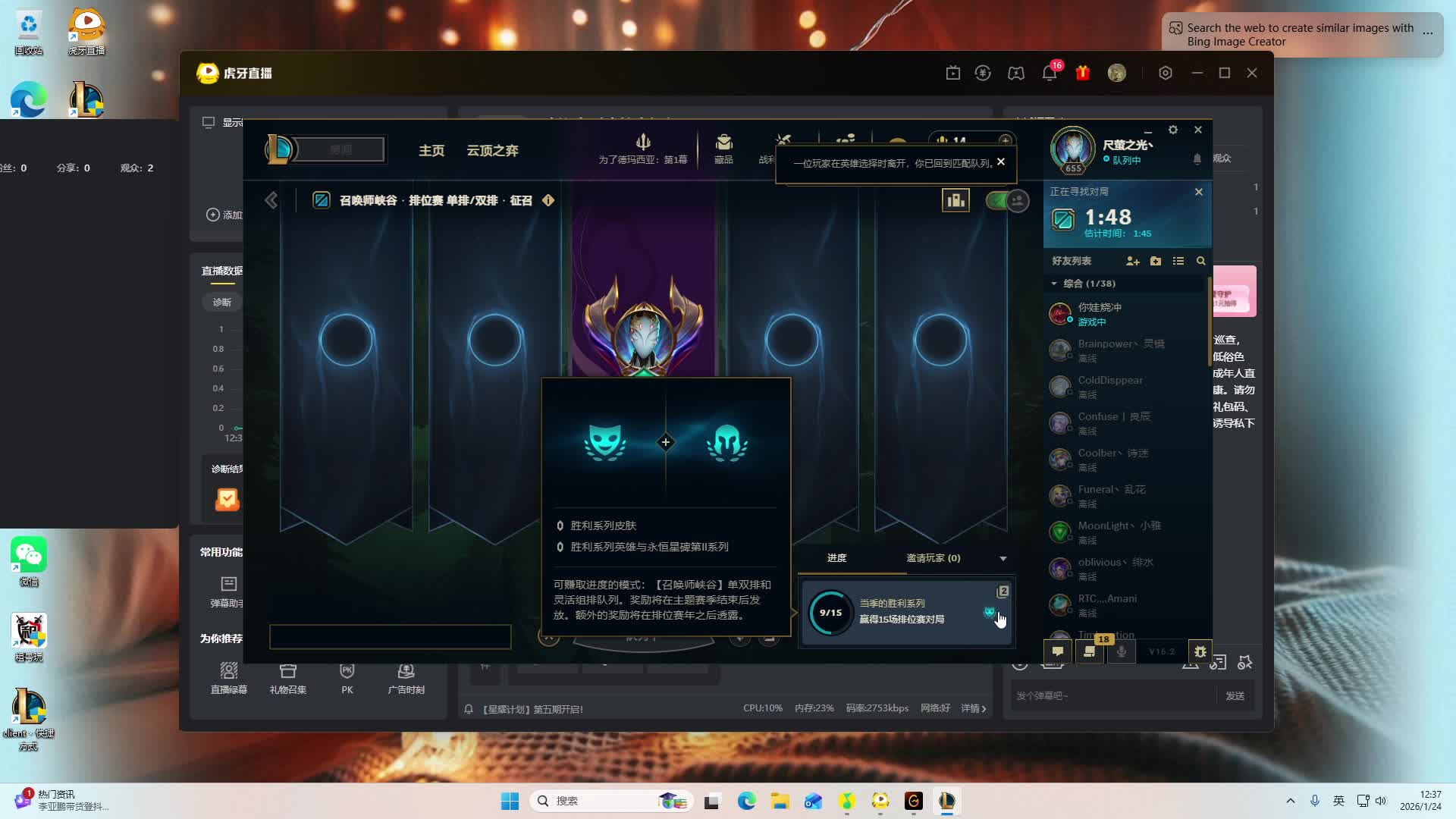Click the 9/15 ranked wins progress ring
Screen dimensions: 1456x819
(x=830, y=613)
